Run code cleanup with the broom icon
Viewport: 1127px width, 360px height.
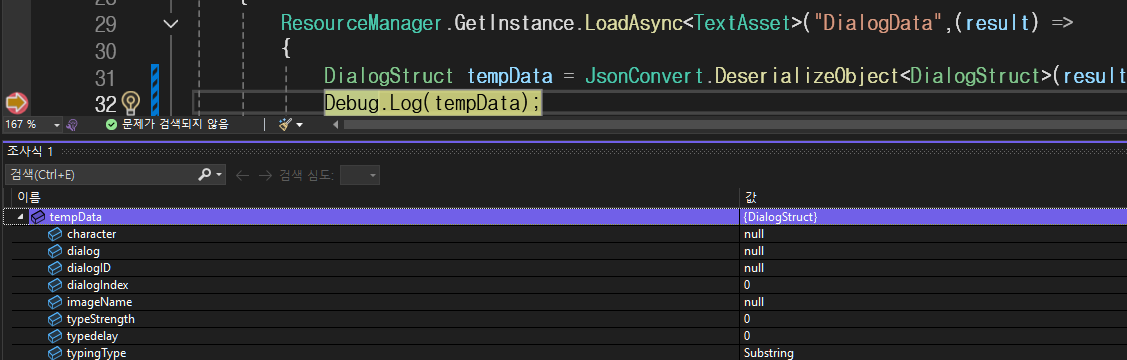pyautogui.click(x=285, y=124)
